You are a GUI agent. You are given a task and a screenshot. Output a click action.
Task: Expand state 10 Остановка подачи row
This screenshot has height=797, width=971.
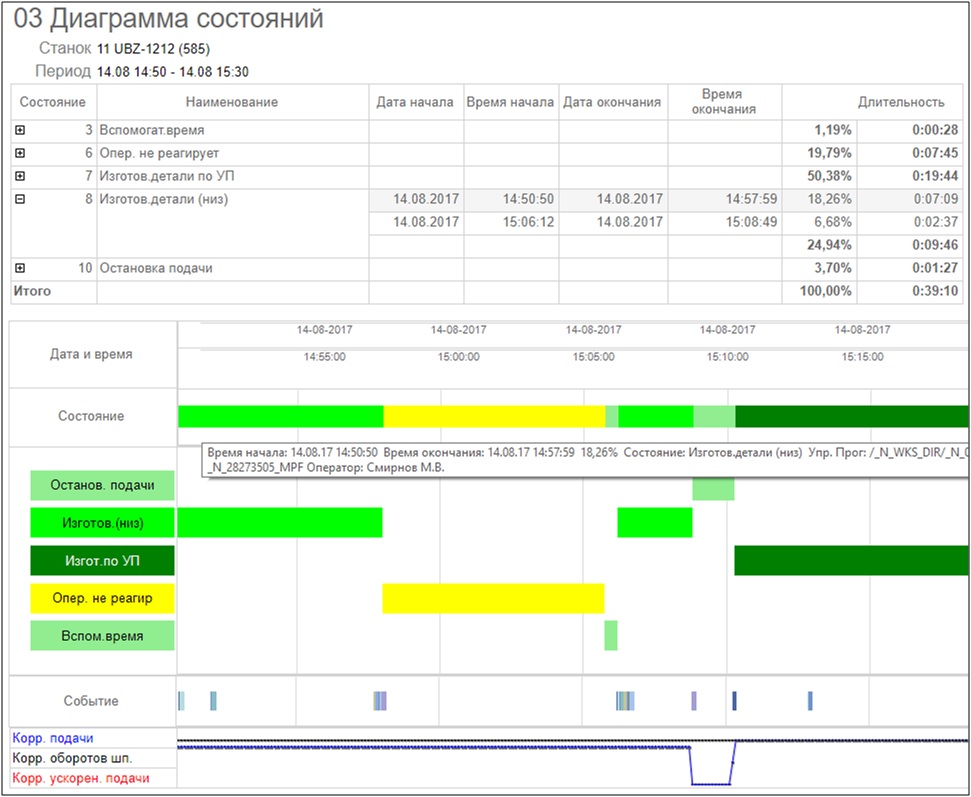click(x=20, y=268)
